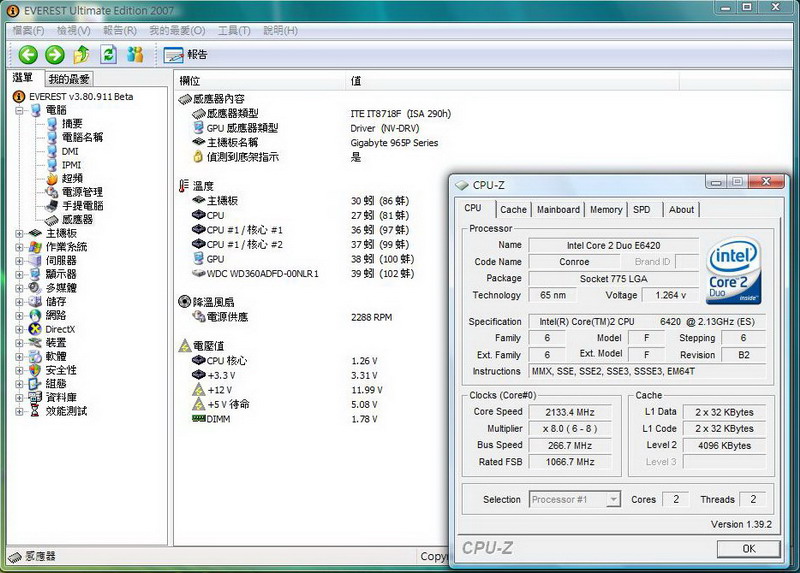Click the shield icon beside 安全性

35,370
